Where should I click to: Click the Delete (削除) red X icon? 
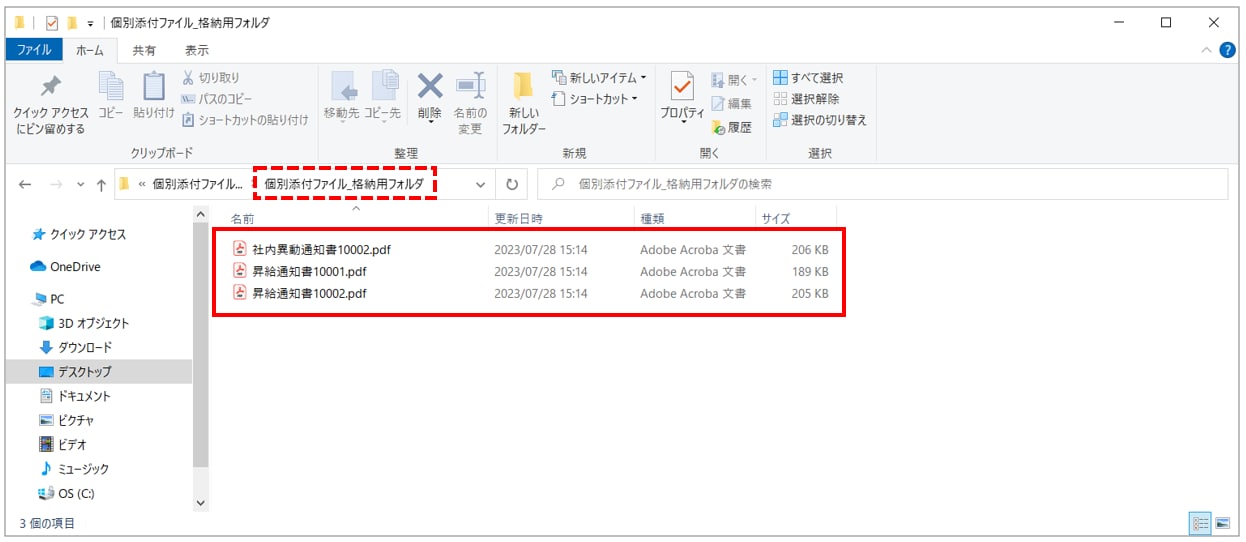coord(430,88)
